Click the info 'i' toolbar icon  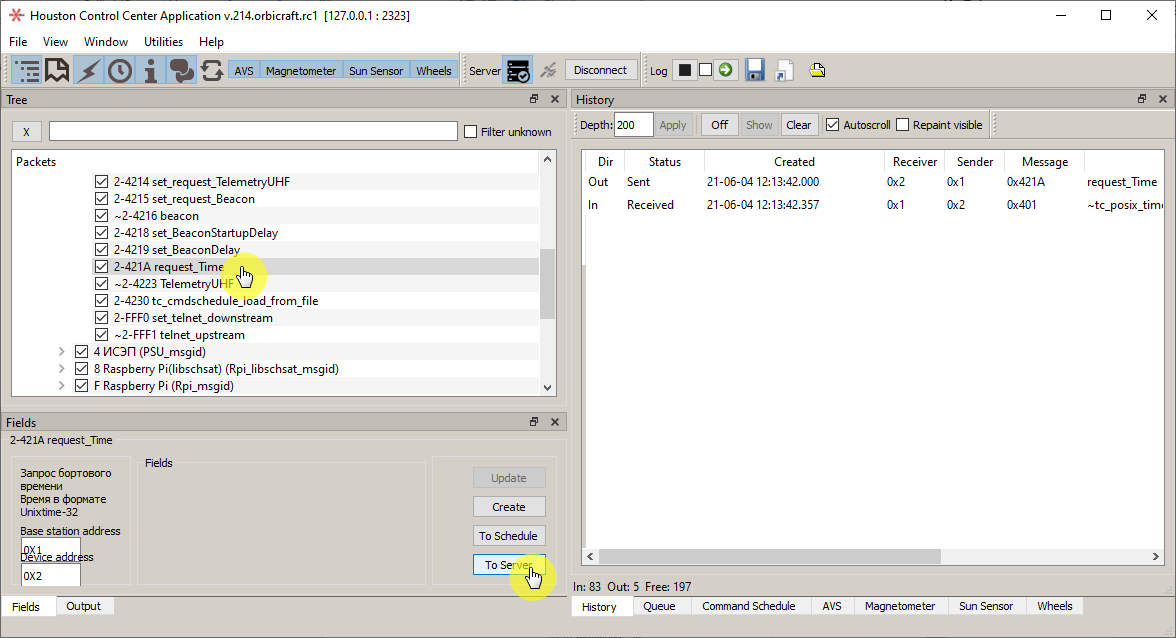[151, 70]
